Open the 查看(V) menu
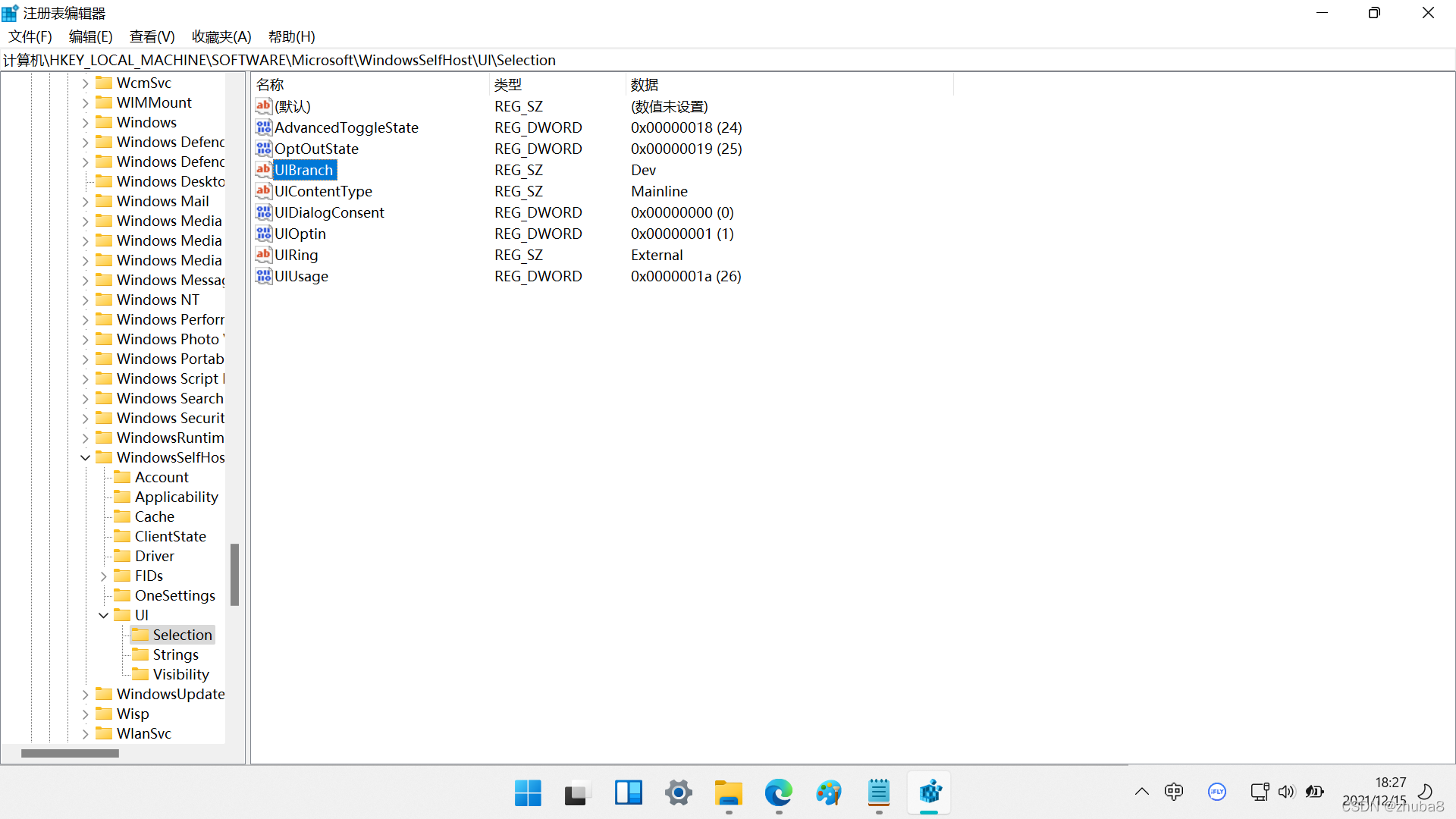Screen dimensions: 1456x819 (152, 36)
